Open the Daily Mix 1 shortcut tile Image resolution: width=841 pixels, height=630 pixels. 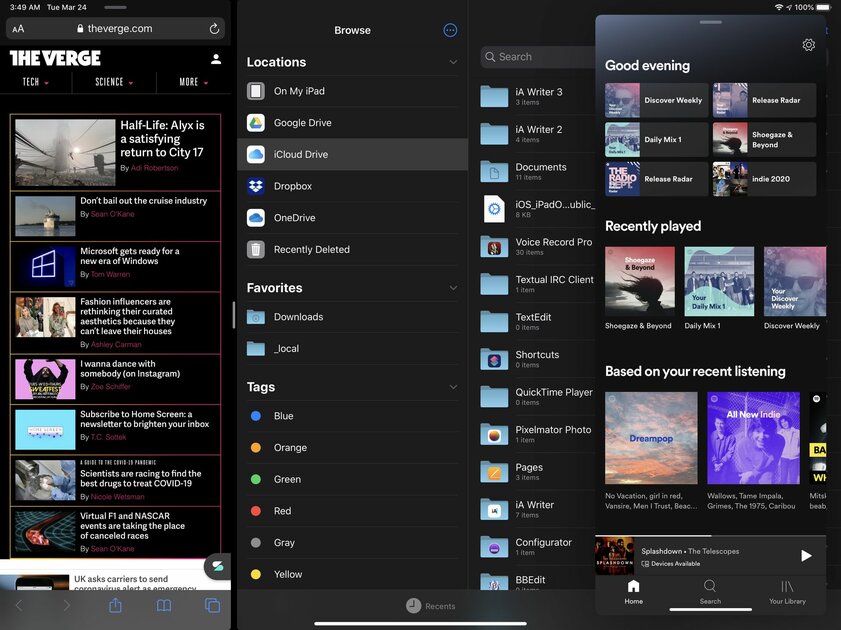coord(656,139)
